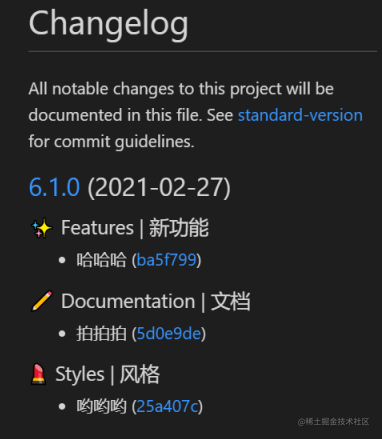
Task: Click the 哟哟哟 list item text
Action: (102, 406)
